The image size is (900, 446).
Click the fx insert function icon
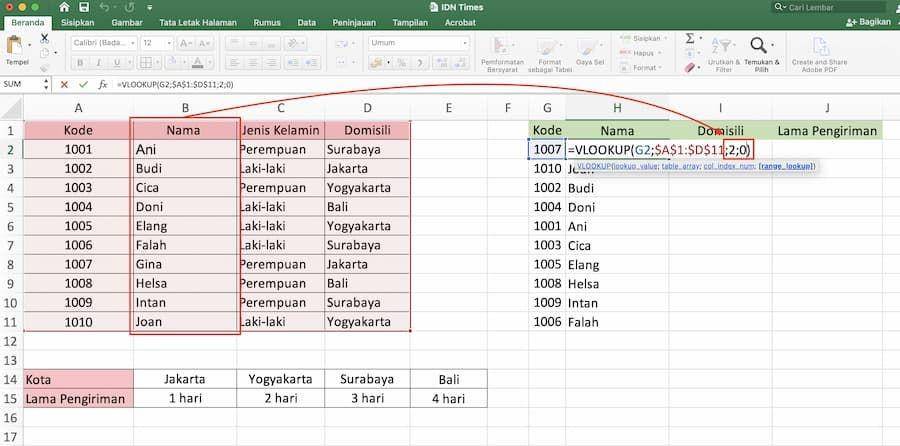103,84
